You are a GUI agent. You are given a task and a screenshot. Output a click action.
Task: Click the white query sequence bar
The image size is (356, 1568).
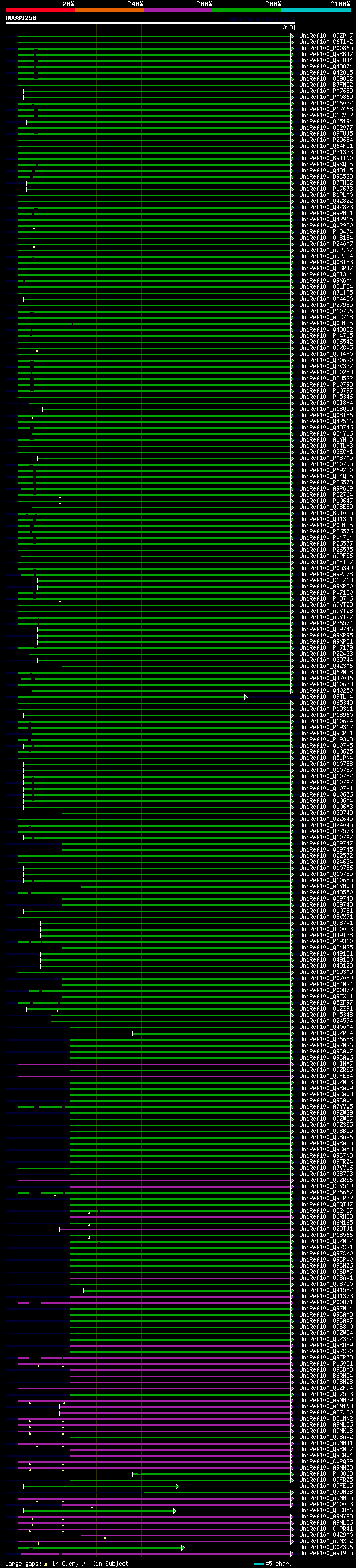click(150, 23)
